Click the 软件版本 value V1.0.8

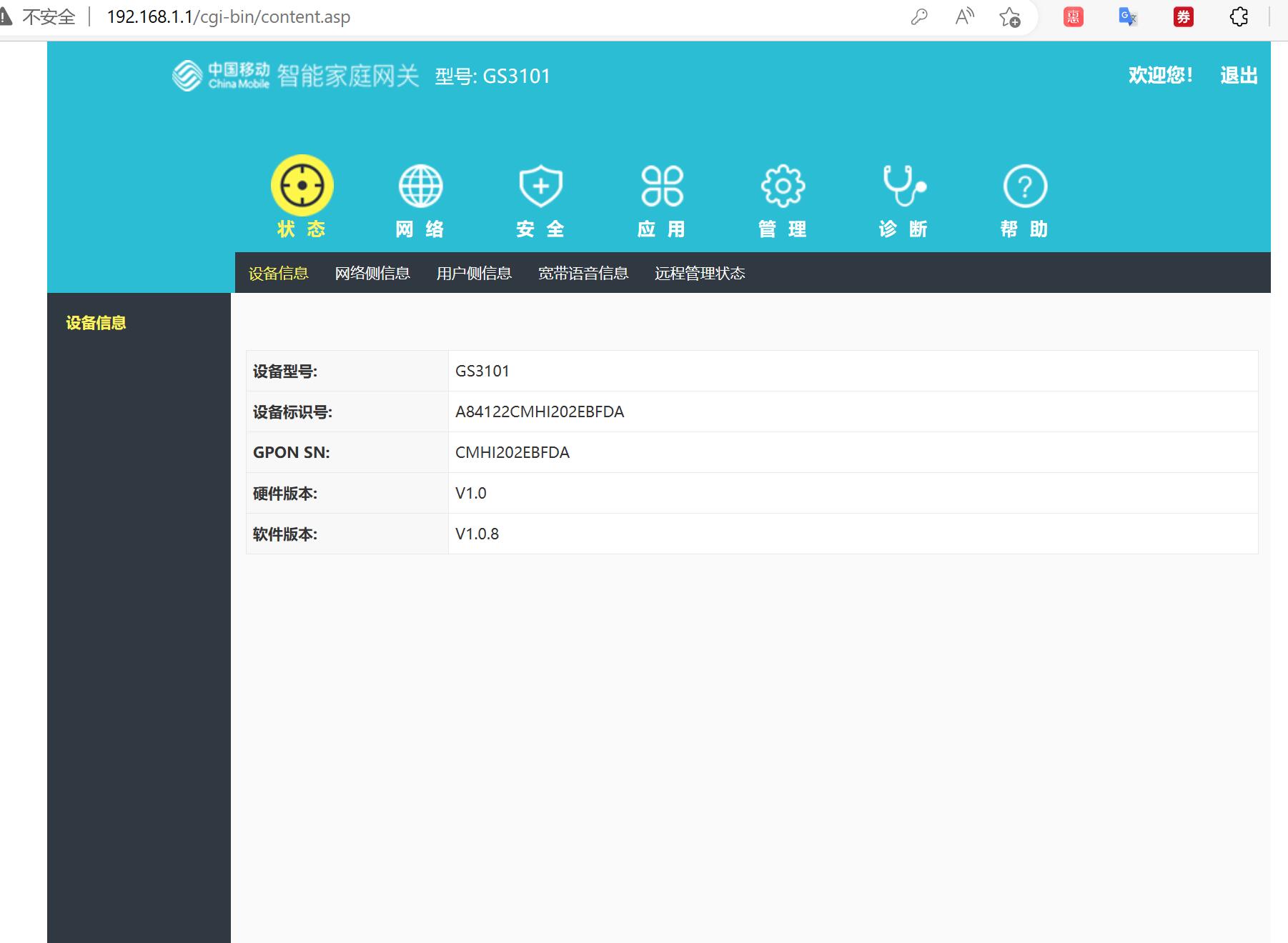click(x=477, y=534)
